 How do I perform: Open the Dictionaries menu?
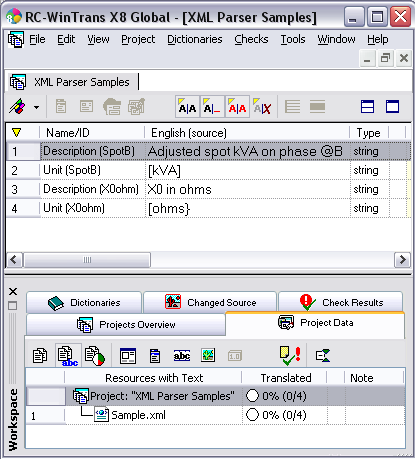(x=195, y=39)
